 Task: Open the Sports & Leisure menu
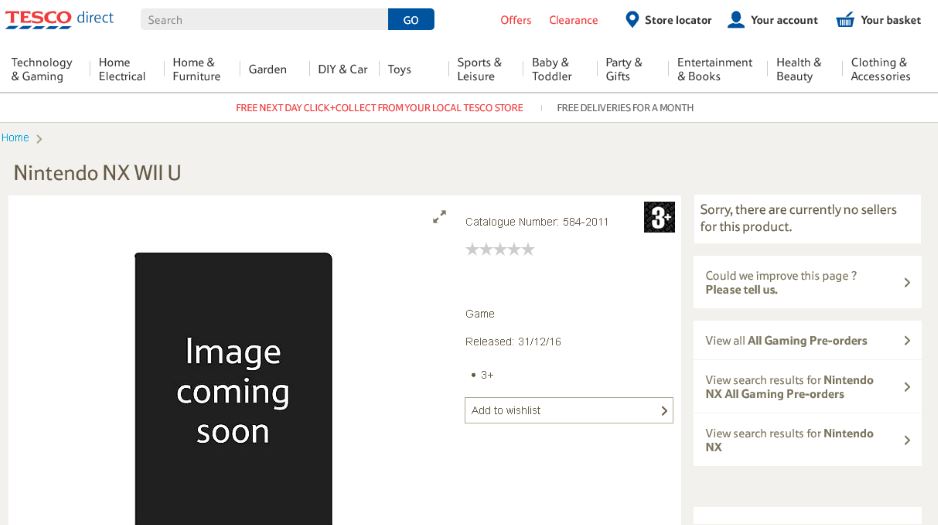point(479,69)
